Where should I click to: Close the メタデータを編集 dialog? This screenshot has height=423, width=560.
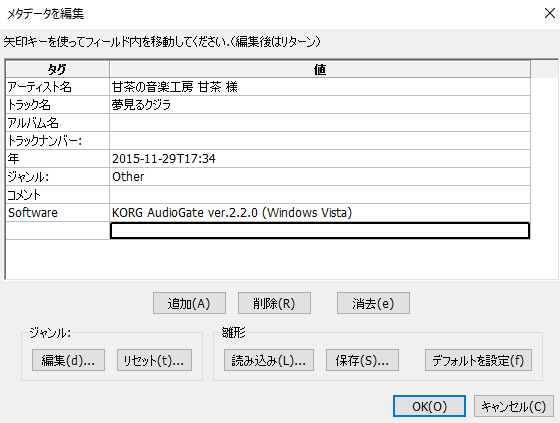point(550,13)
